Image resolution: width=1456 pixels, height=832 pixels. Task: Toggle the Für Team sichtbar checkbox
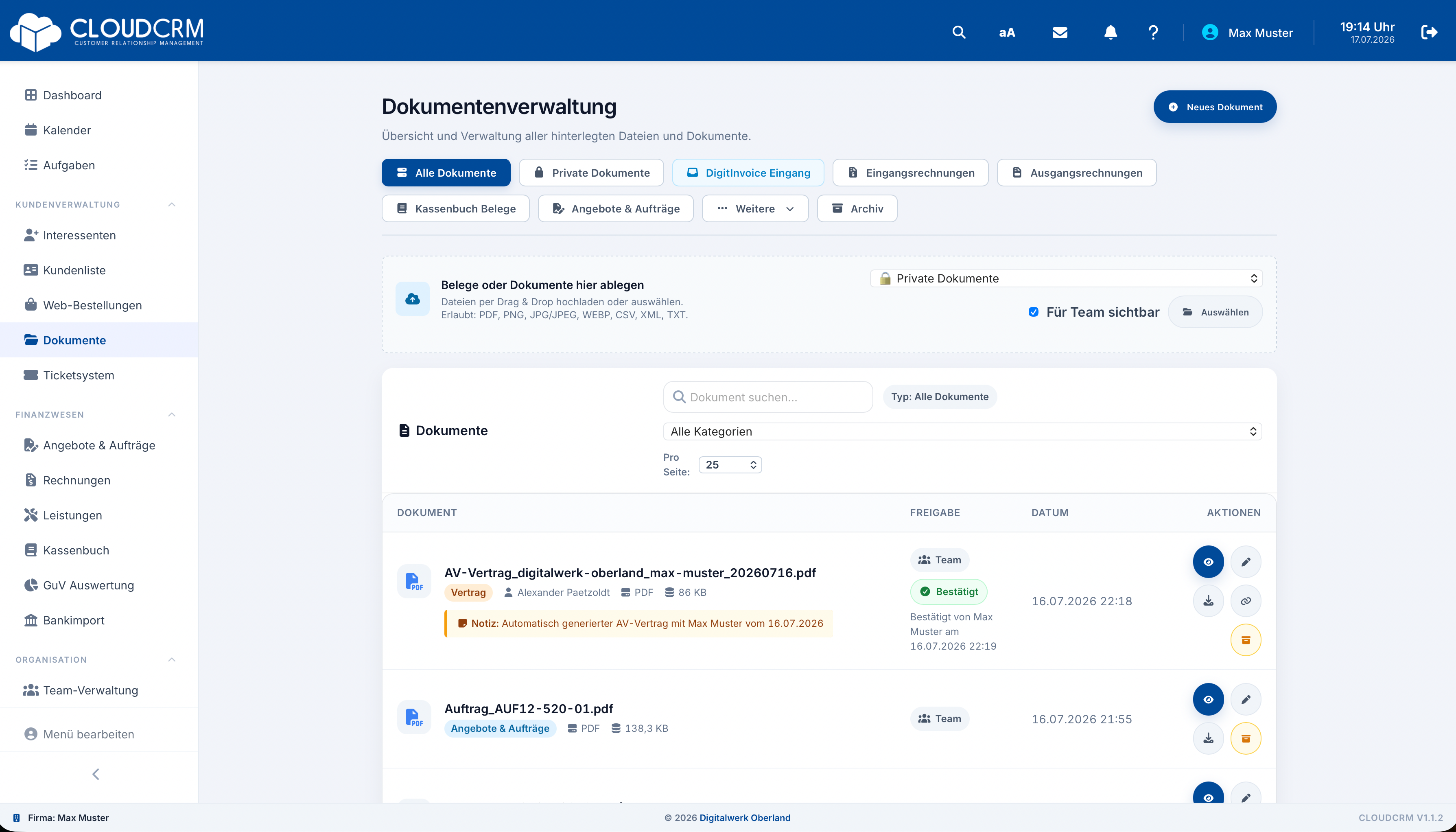pyautogui.click(x=1033, y=312)
